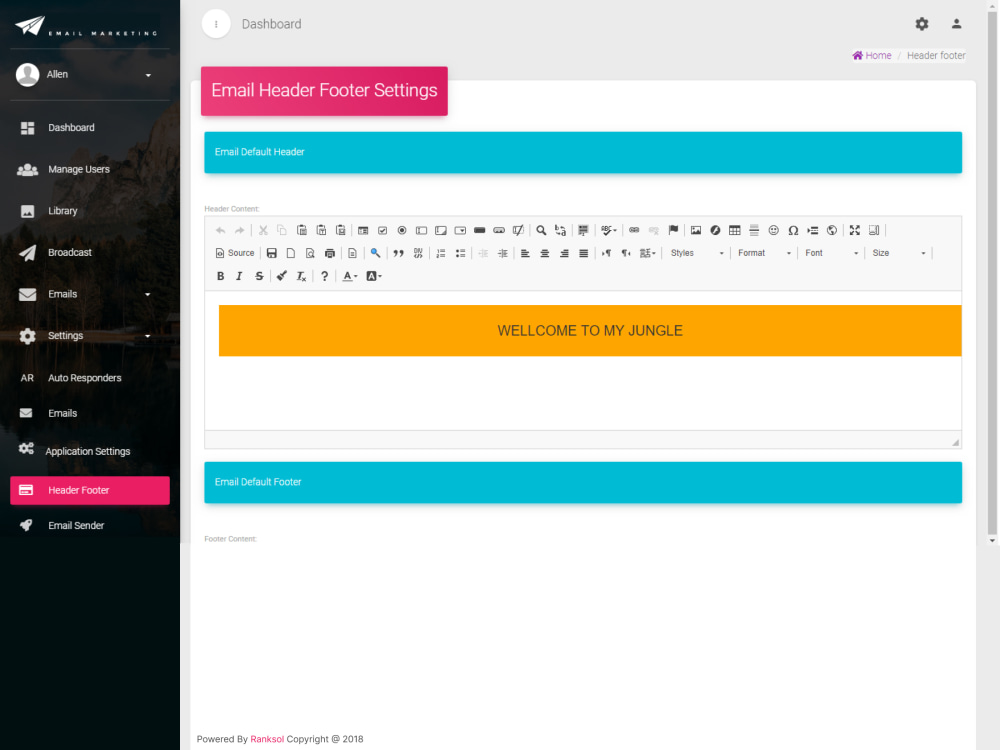Insert a Checkbox form field
The width and height of the screenshot is (1000, 750).
[383, 230]
